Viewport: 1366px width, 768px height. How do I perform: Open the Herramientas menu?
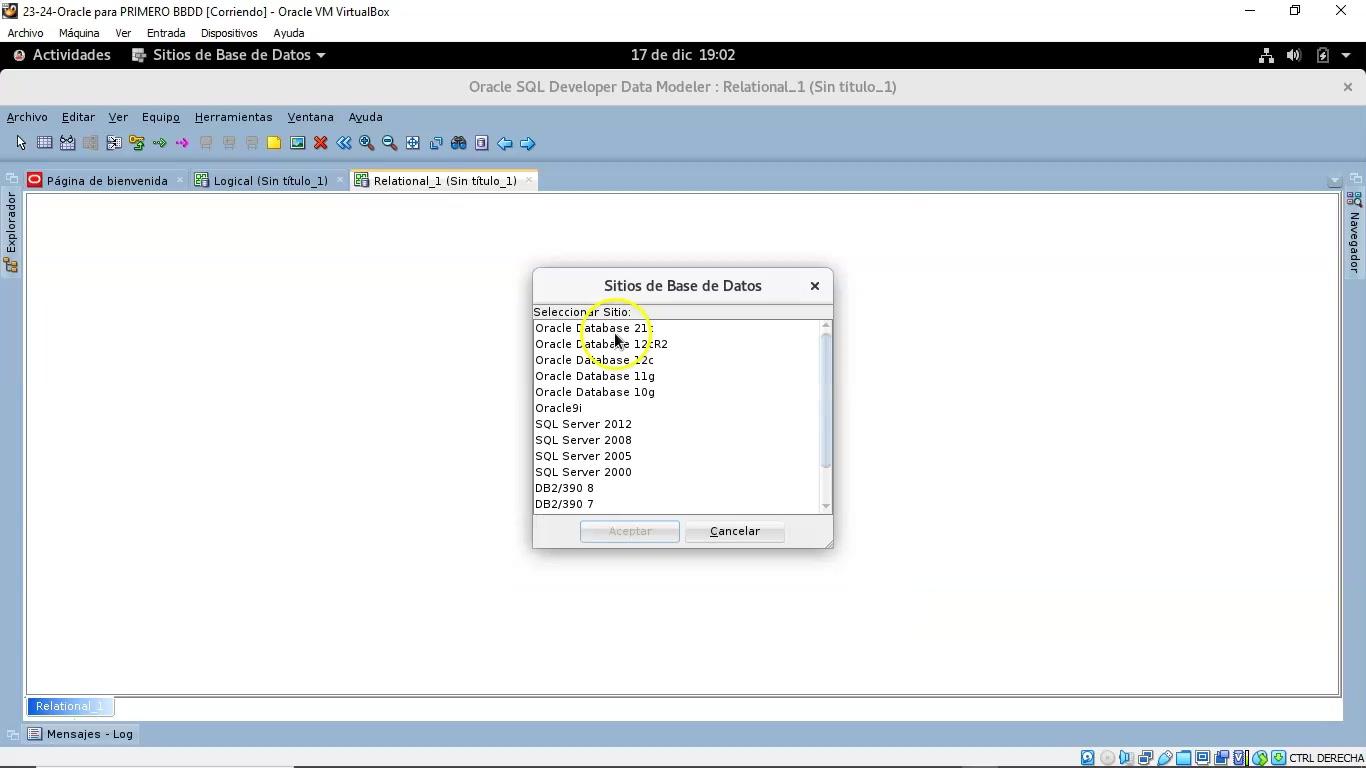pyautogui.click(x=233, y=117)
